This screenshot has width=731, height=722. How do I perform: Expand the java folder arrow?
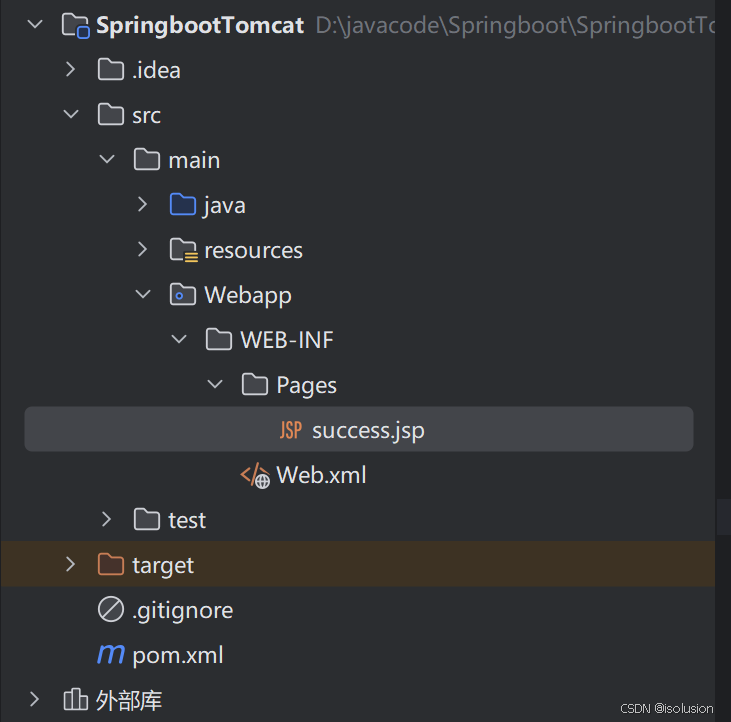click(x=142, y=204)
